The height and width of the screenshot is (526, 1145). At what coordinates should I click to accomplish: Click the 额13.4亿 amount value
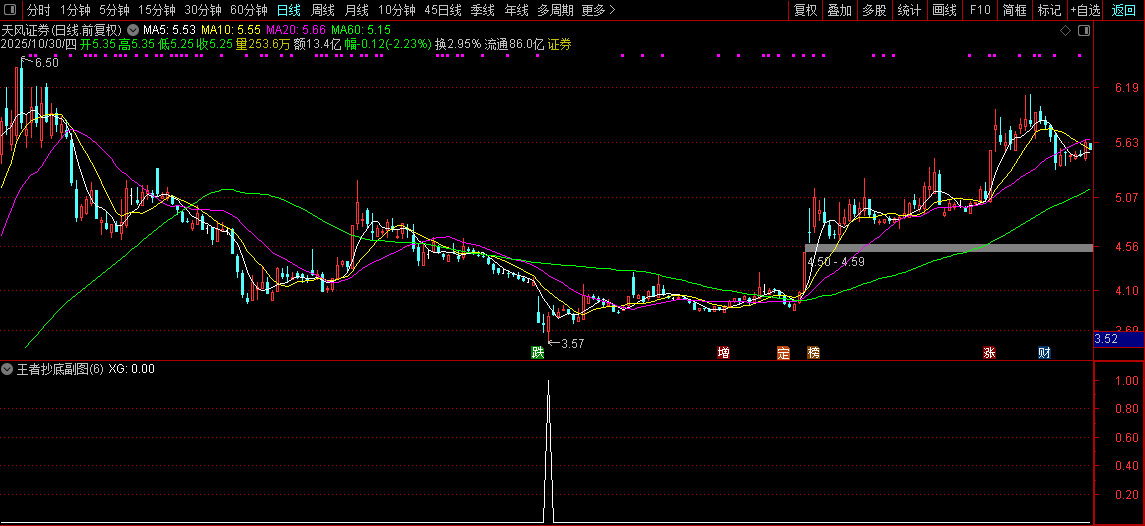coord(317,45)
